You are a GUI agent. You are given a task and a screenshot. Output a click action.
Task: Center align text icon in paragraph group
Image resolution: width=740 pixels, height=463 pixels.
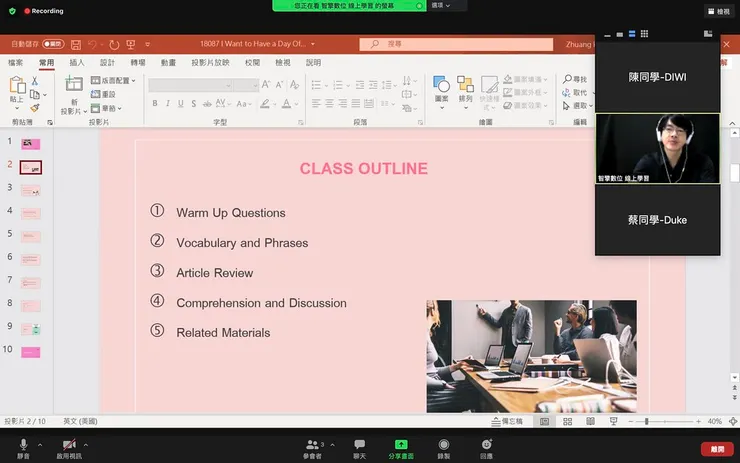(329, 103)
